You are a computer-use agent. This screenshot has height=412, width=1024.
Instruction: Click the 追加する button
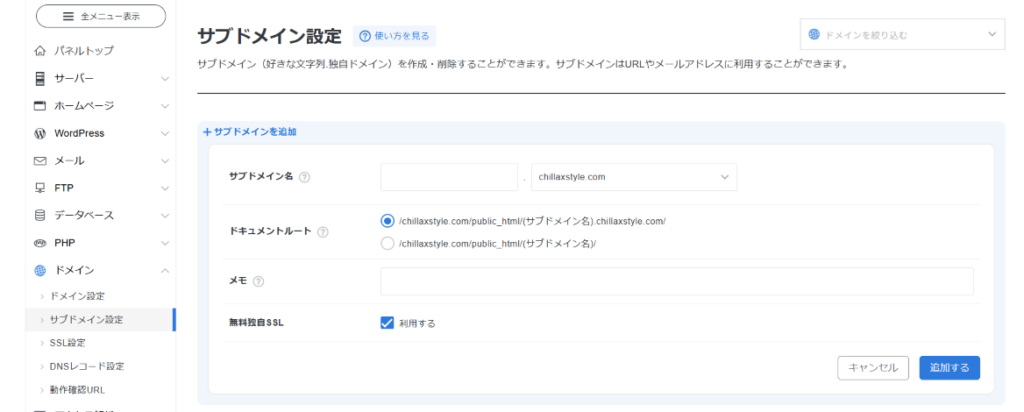pos(949,368)
